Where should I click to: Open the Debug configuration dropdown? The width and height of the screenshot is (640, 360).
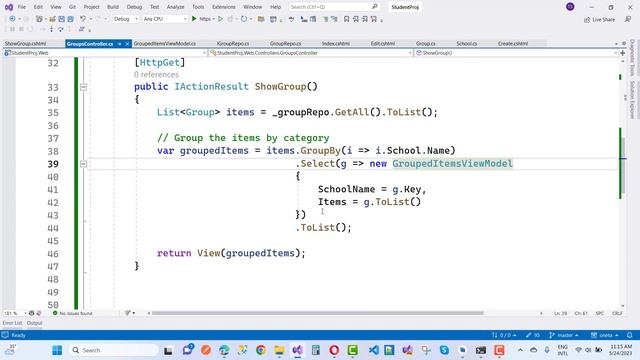[x=126, y=19]
